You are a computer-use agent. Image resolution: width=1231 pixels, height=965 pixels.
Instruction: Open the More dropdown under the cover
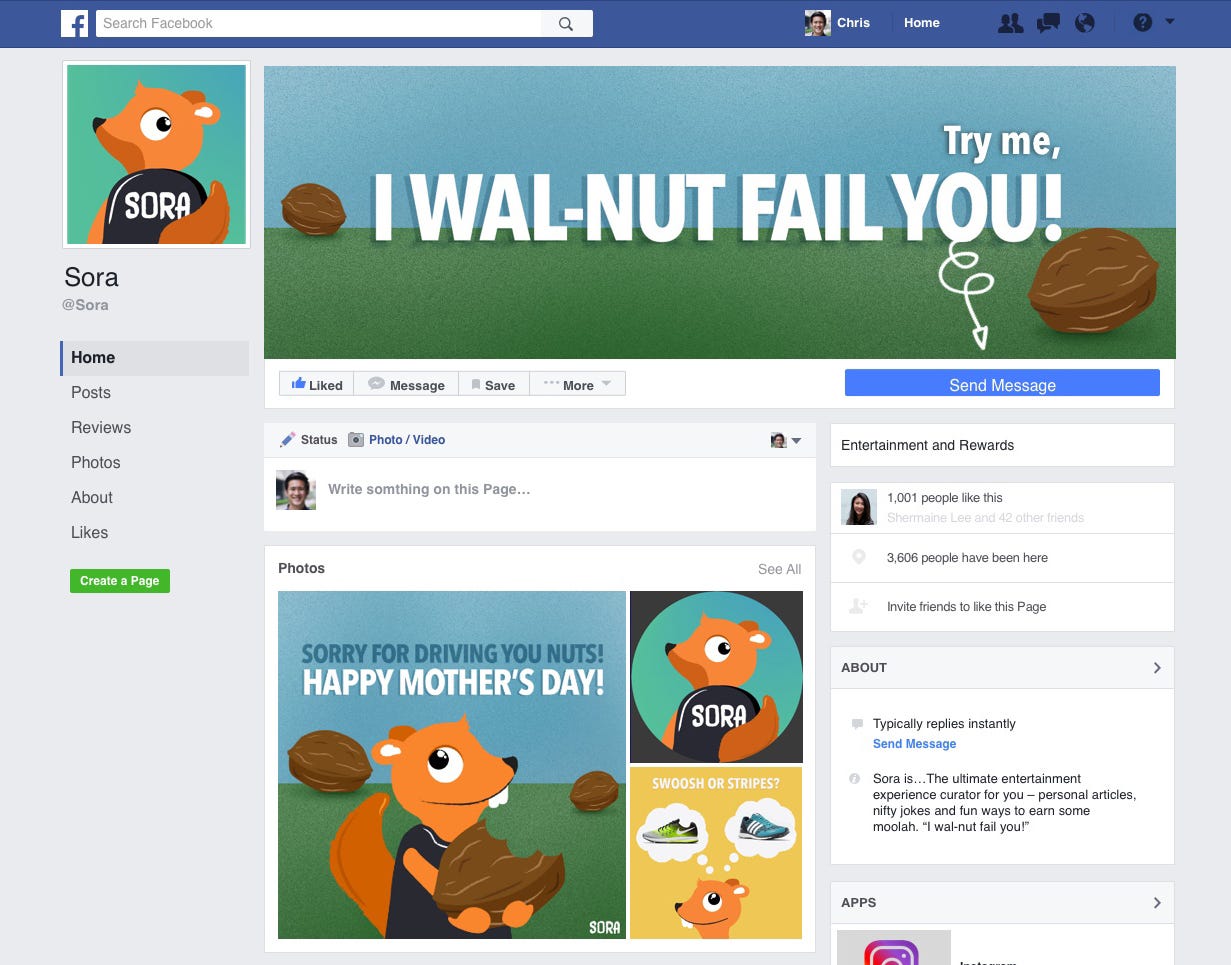tap(577, 384)
